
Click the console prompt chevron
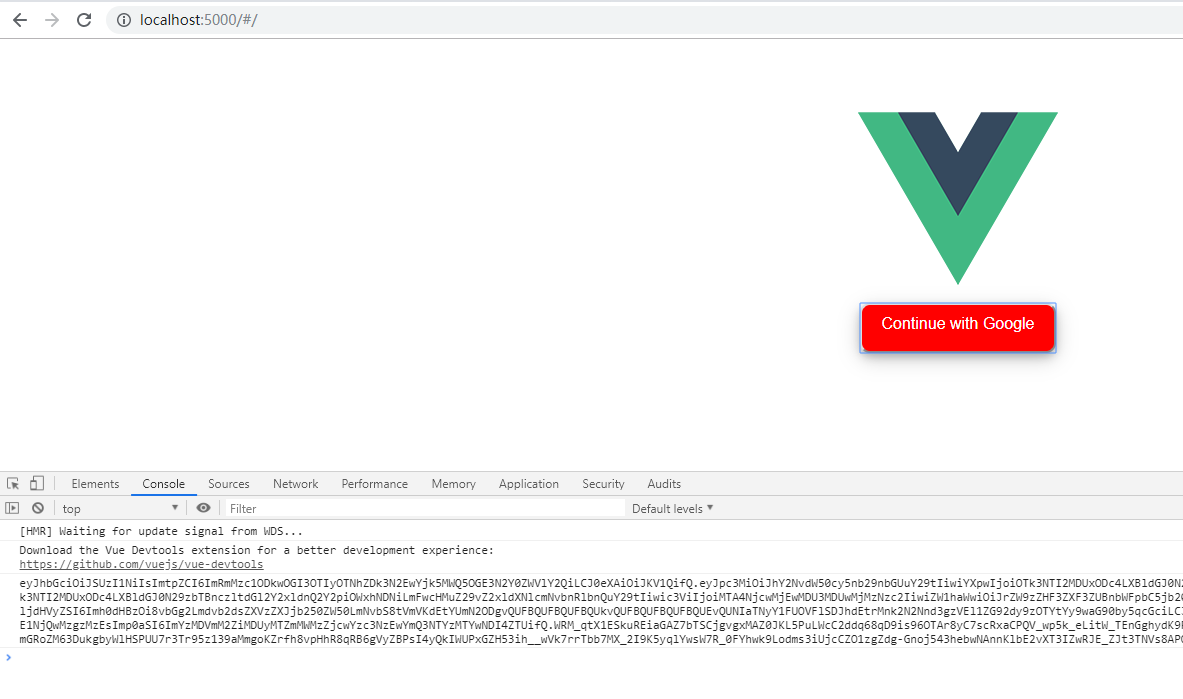[8, 657]
